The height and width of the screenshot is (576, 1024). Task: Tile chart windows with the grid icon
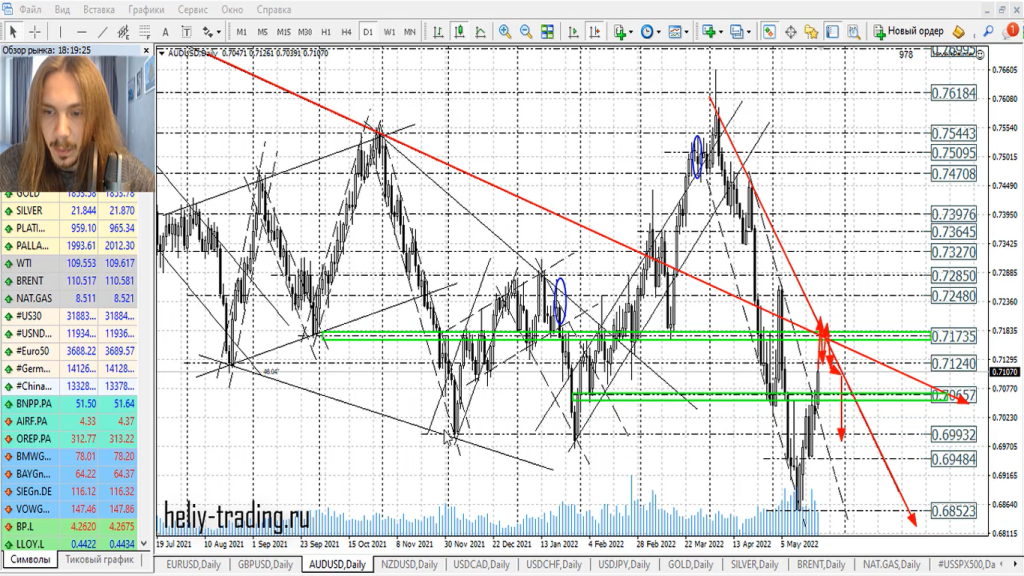(x=548, y=32)
